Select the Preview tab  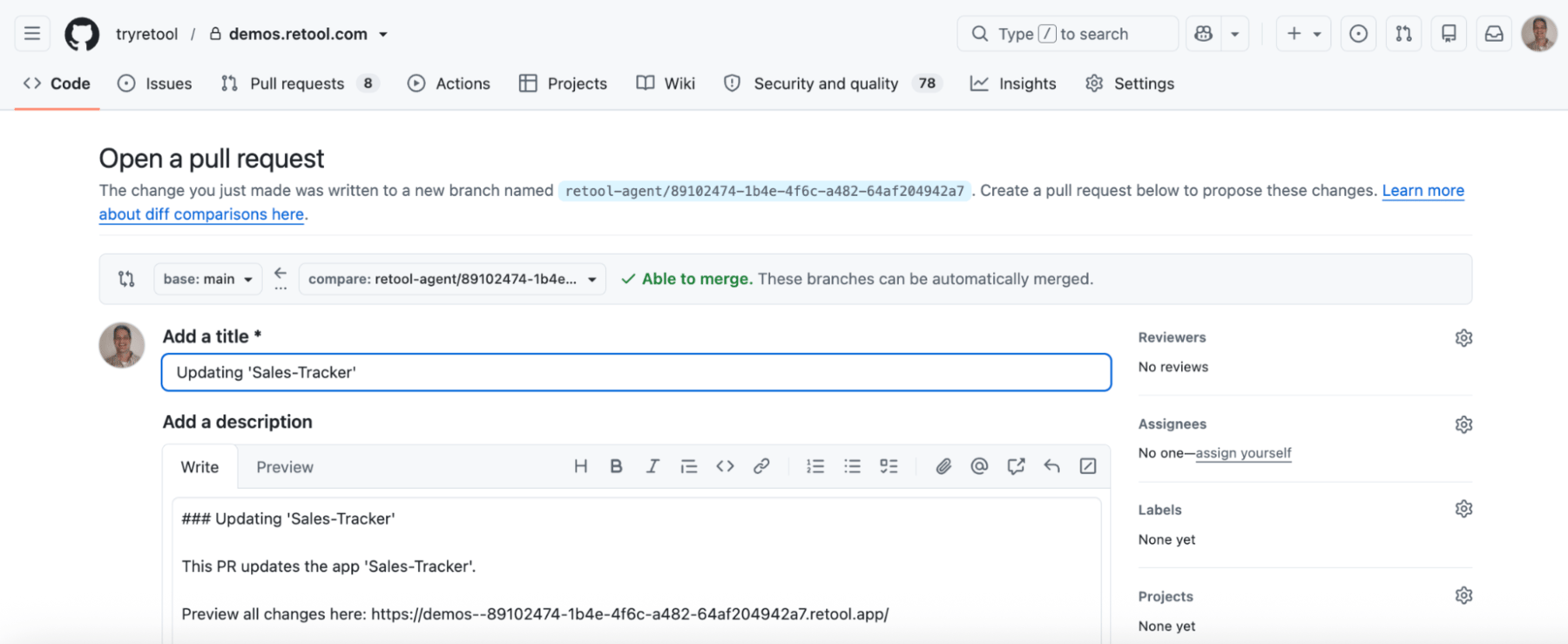point(285,467)
